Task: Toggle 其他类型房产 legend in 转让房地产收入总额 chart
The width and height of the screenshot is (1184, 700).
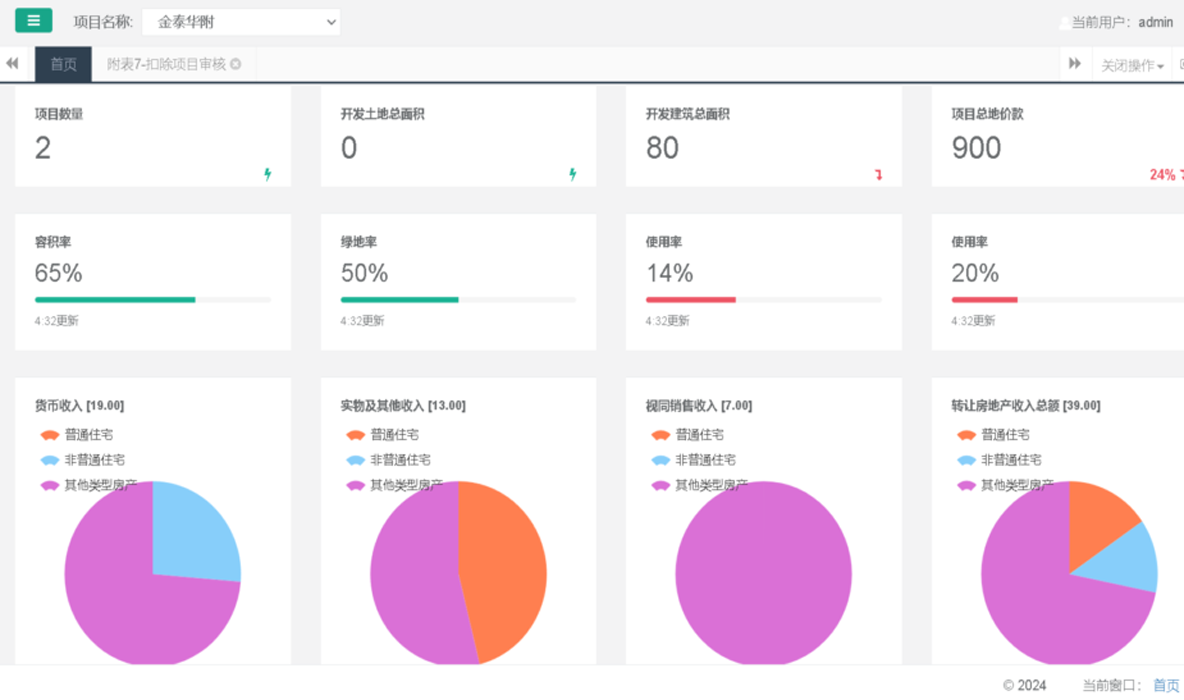Action: click(1005, 485)
